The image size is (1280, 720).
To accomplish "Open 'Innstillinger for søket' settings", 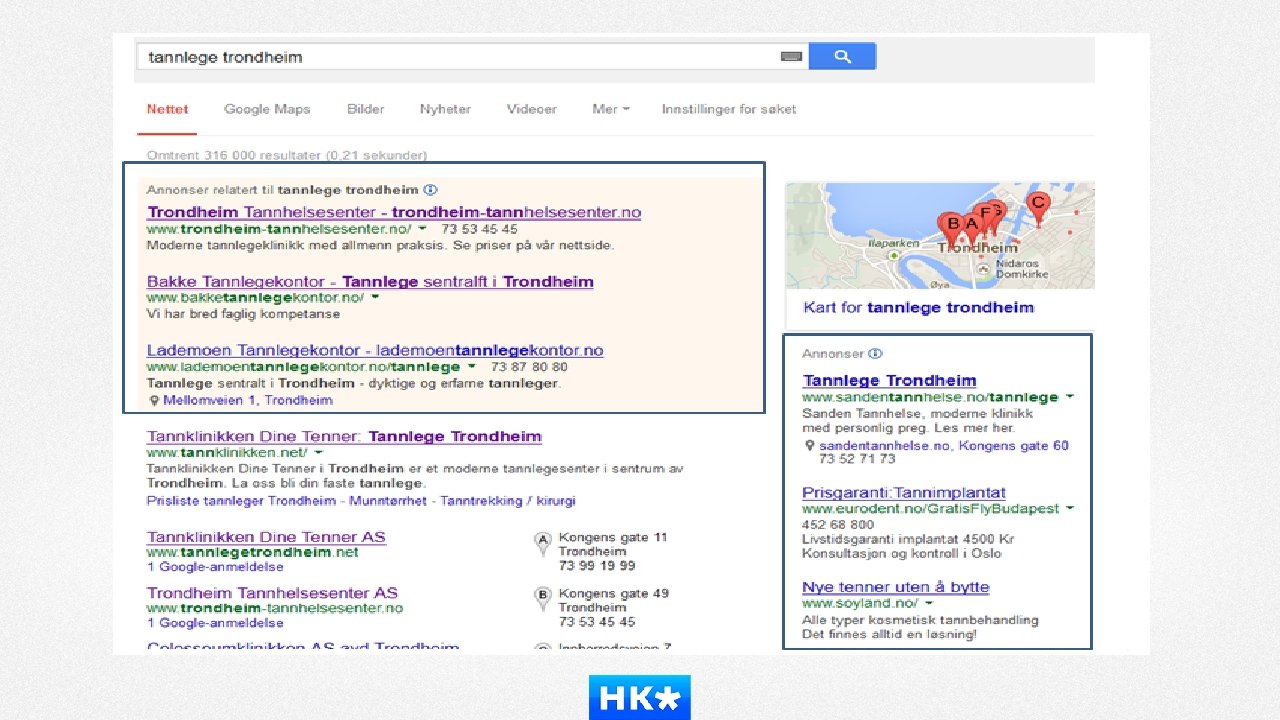I will tap(729, 109).
